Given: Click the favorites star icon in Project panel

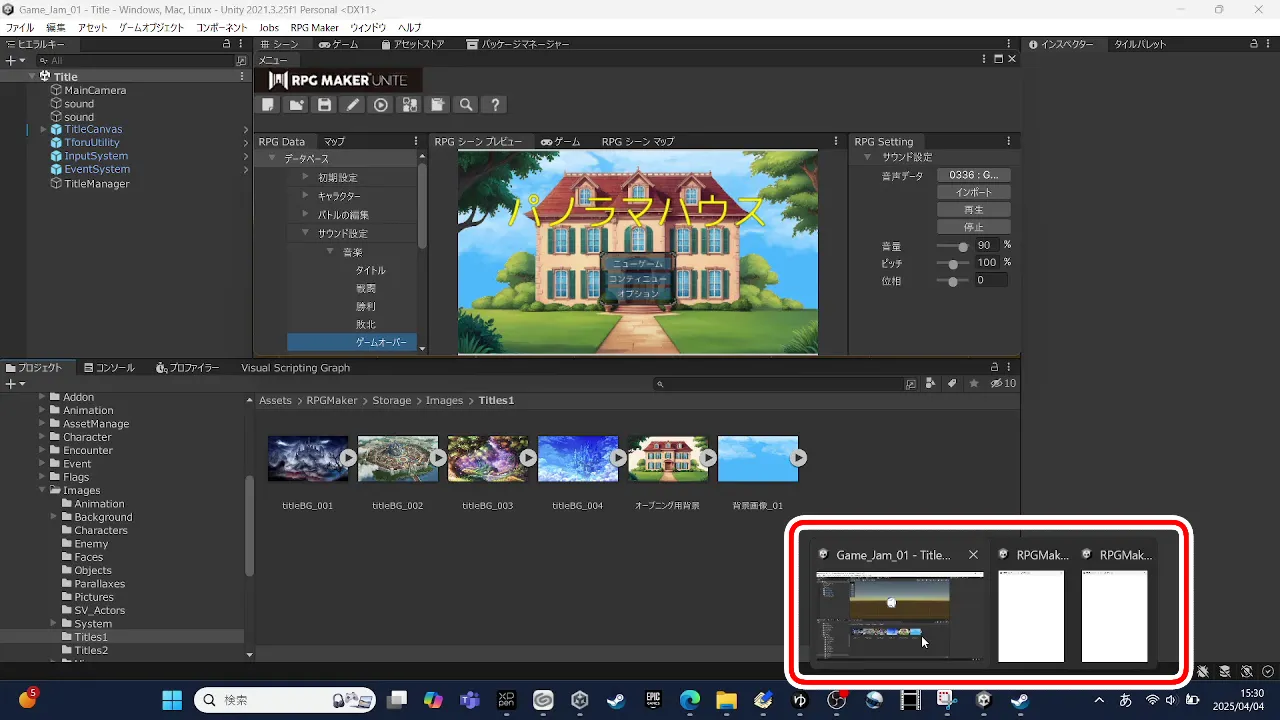Looking at the screenshot, I should tap(973, 384).
